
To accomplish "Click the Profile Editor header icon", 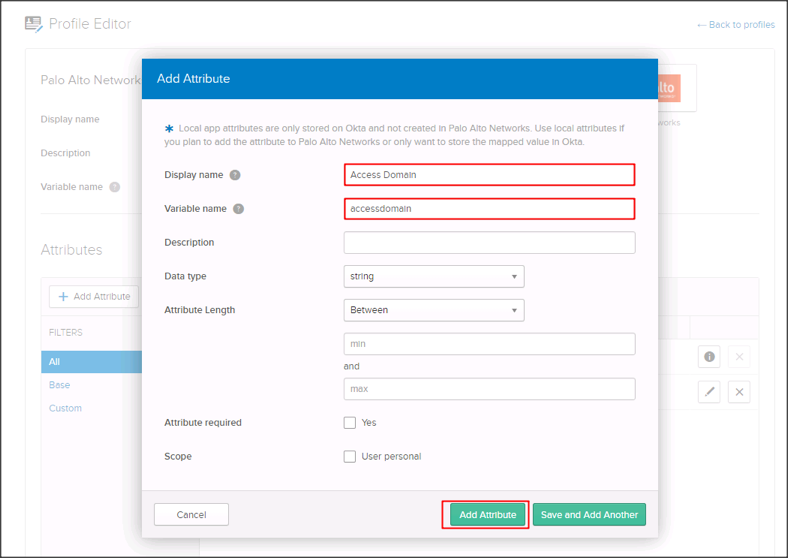I will pos(34,24).
